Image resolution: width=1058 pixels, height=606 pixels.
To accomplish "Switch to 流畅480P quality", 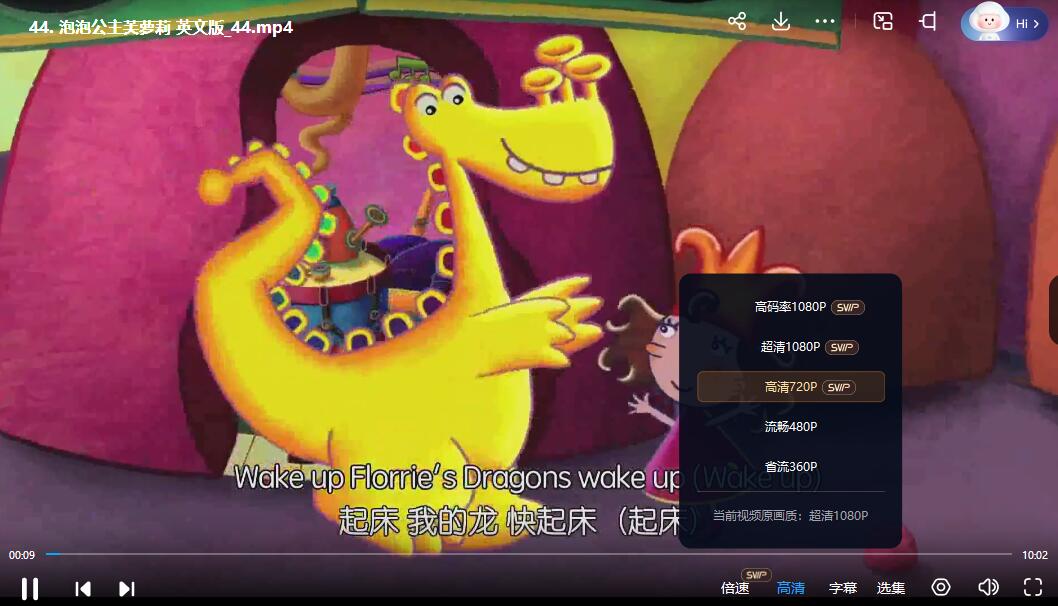I will 790,426.
